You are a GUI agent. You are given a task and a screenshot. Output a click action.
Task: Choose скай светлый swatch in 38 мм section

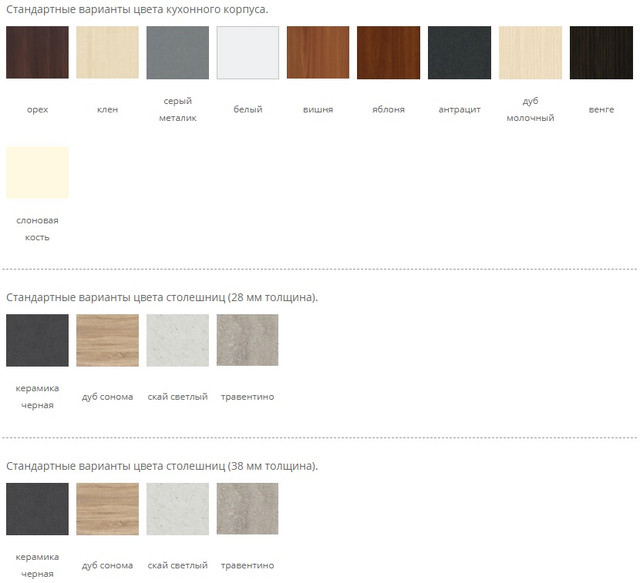pos(177,509)
